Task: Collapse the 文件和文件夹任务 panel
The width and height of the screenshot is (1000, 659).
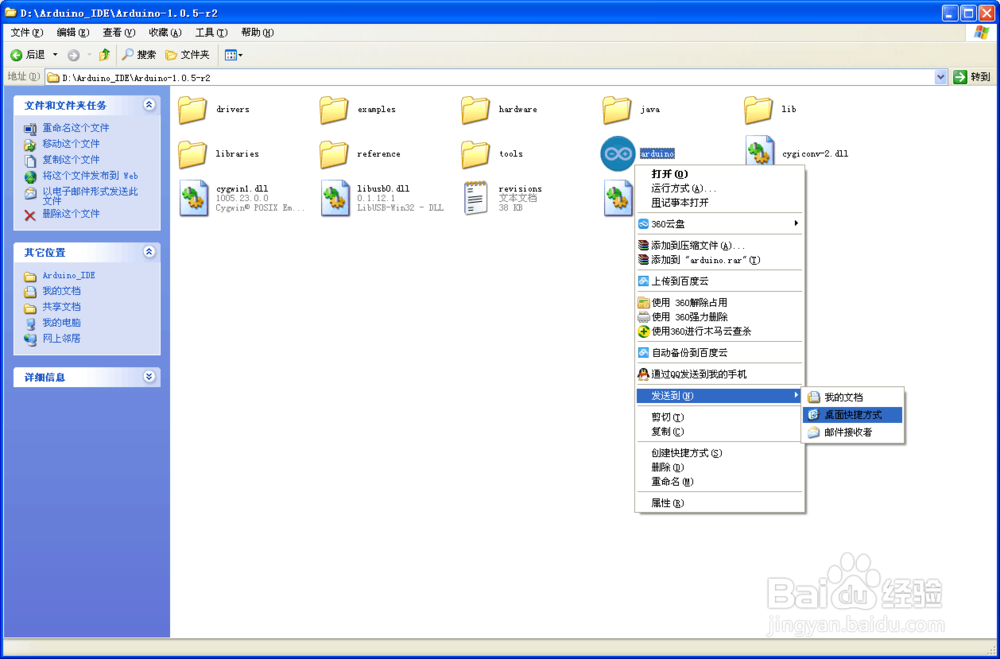Action: [x=149, y=105]
